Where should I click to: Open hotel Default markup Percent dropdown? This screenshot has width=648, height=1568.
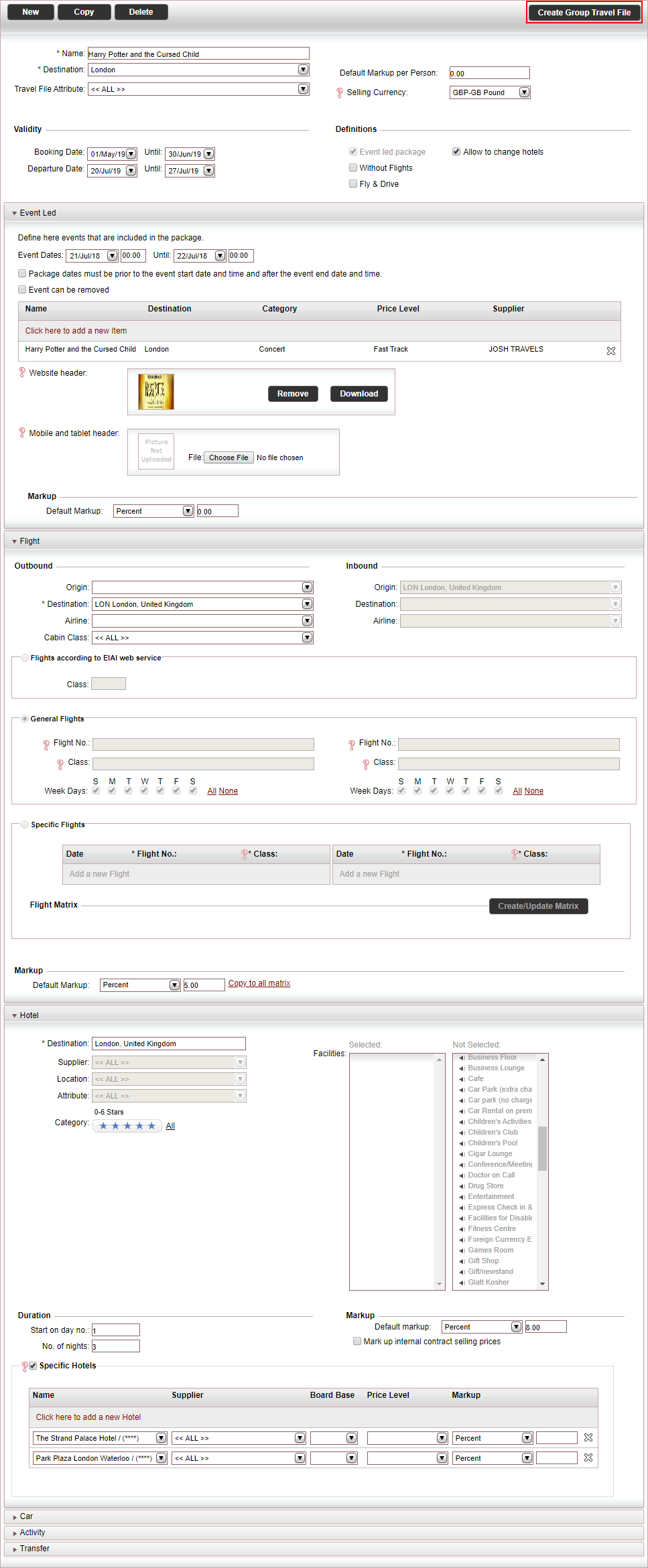[517, 1327]
